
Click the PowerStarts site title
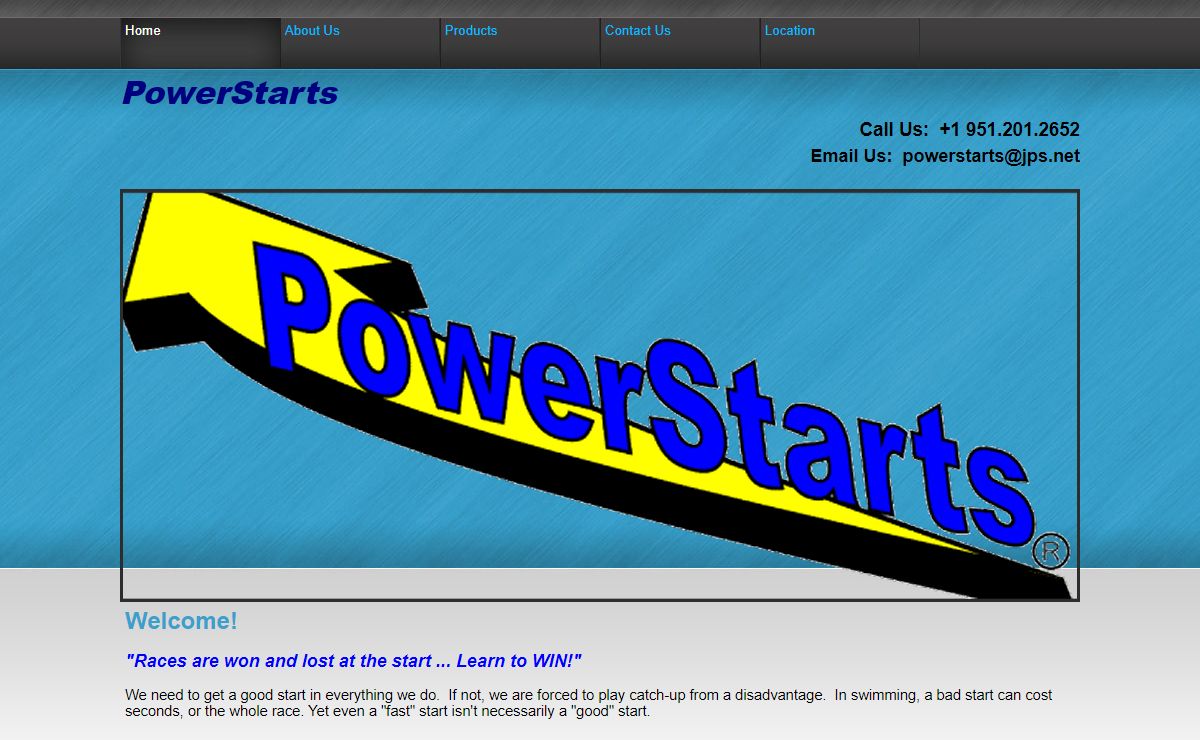tap(230, 93)
